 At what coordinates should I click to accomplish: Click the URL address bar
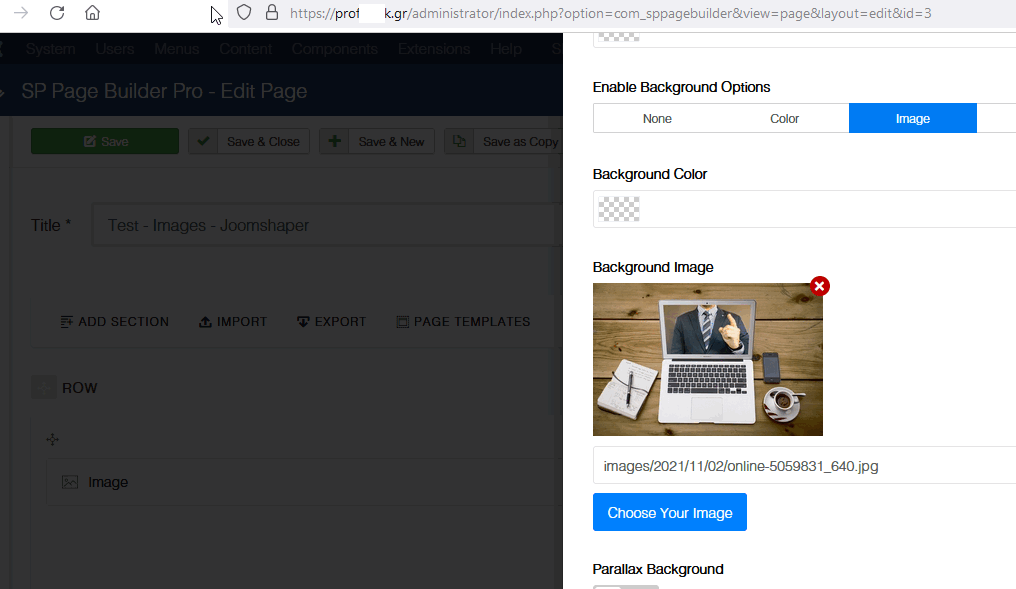point(610,14)
